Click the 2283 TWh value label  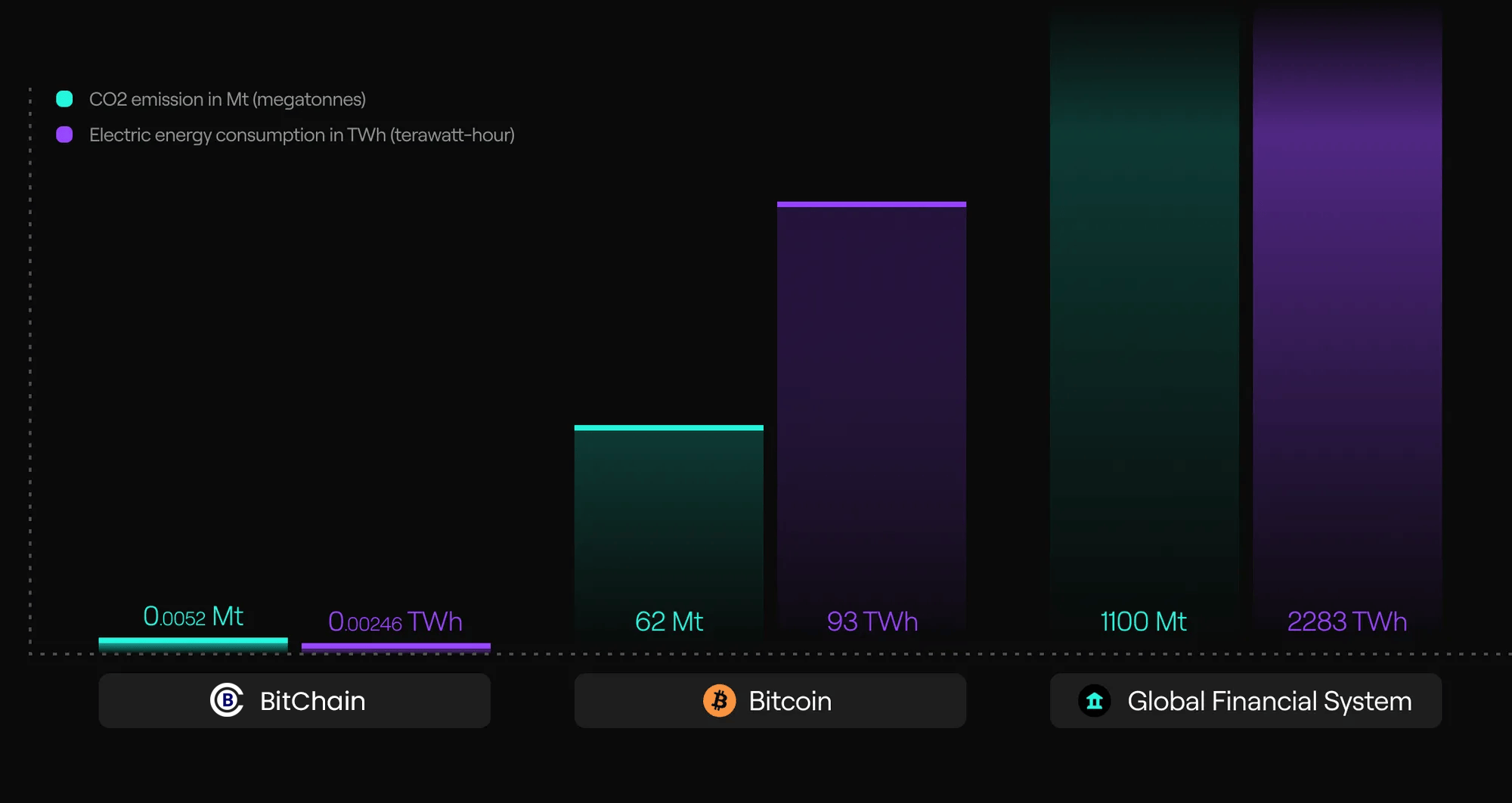(x=1347, y=622)
